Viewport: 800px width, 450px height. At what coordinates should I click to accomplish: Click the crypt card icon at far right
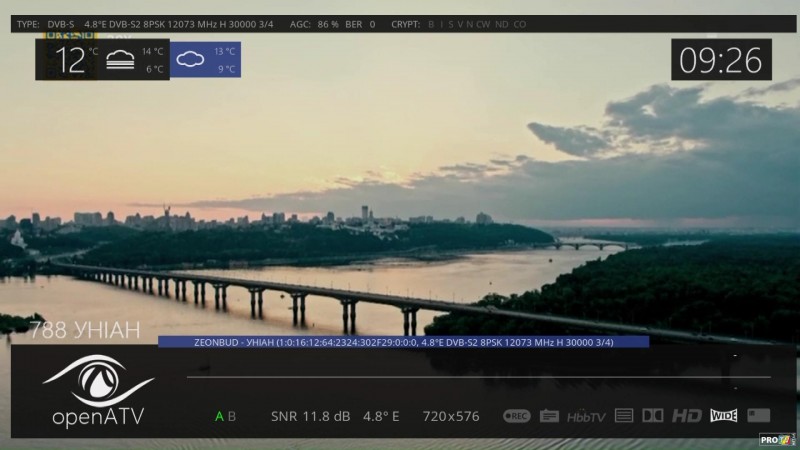758,416
